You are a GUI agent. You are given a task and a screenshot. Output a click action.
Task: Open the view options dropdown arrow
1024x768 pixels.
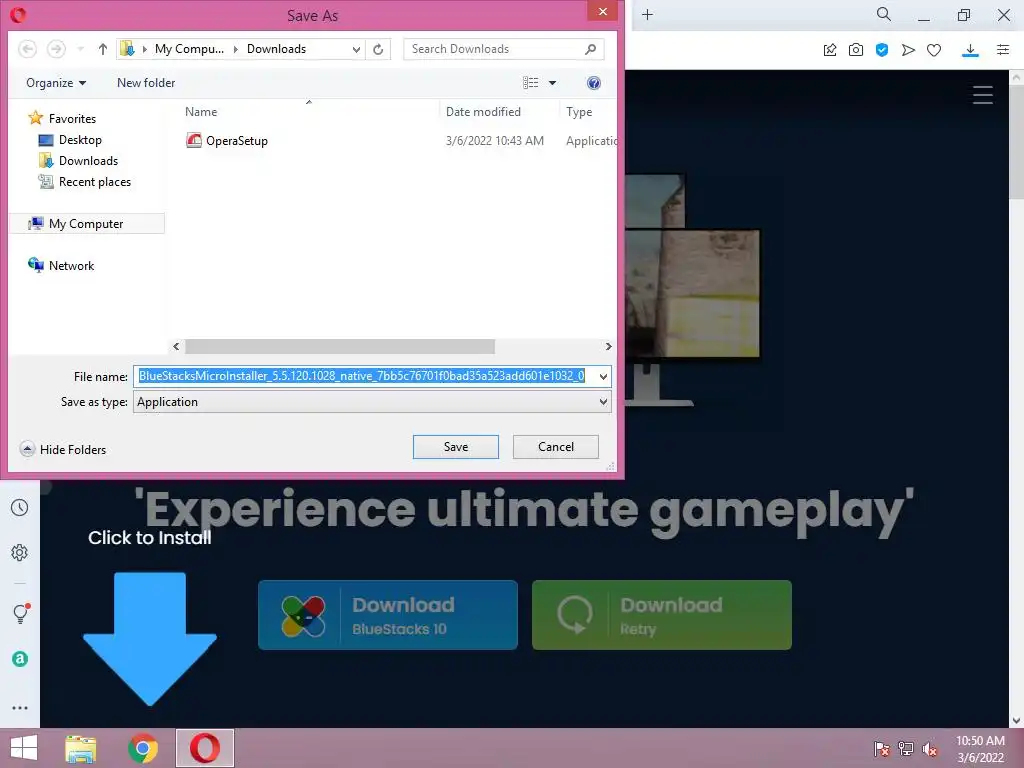pos(552,83)
